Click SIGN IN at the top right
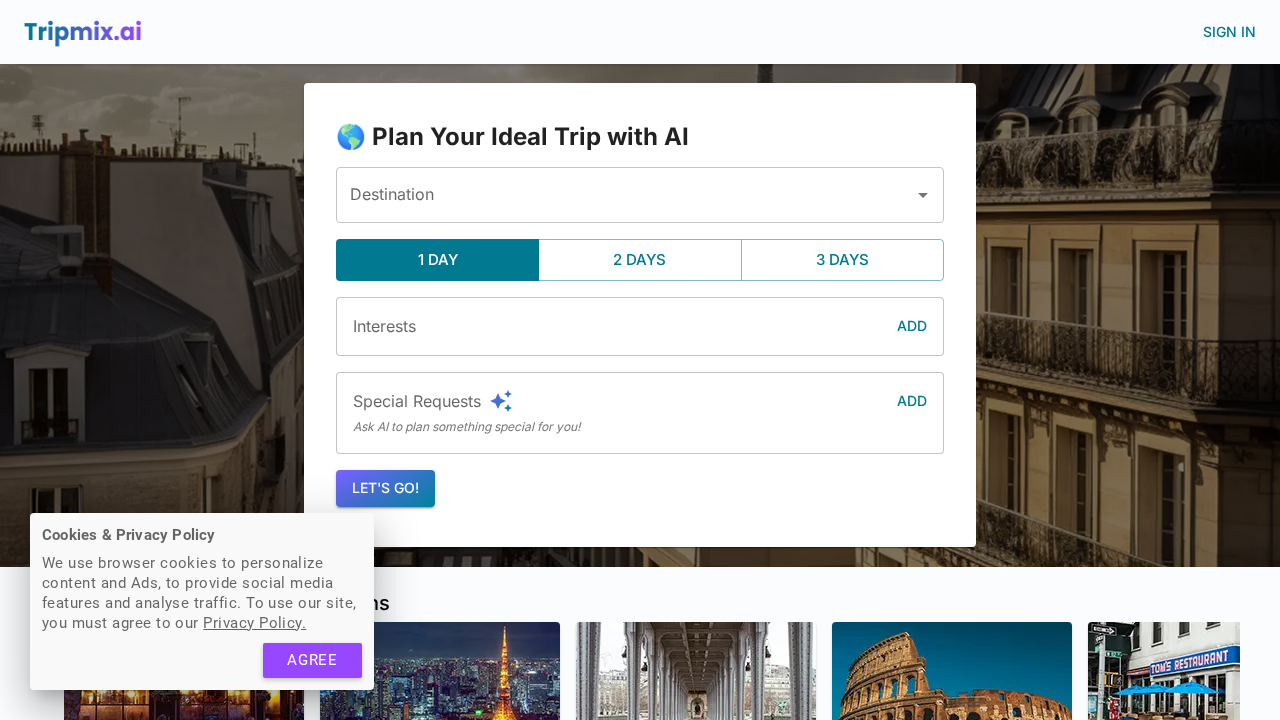Viewport: 1280px width, 720px height. pyautogui.click(x=1228, y=31)
